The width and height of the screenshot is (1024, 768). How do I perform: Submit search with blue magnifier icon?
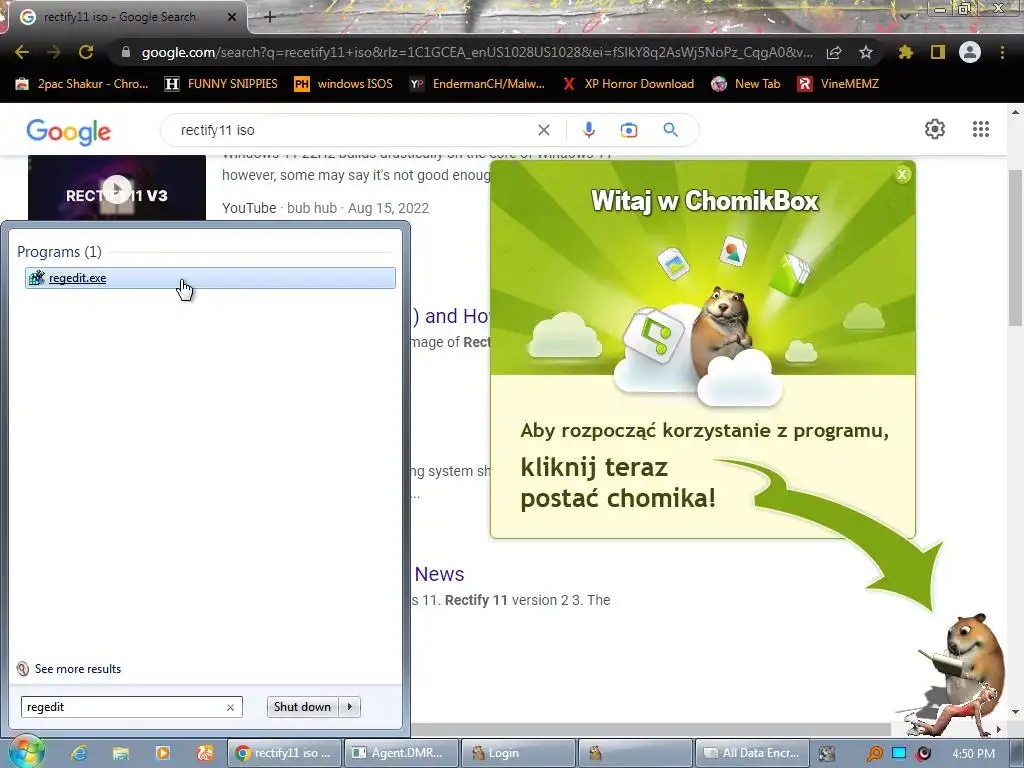(671, 130)
